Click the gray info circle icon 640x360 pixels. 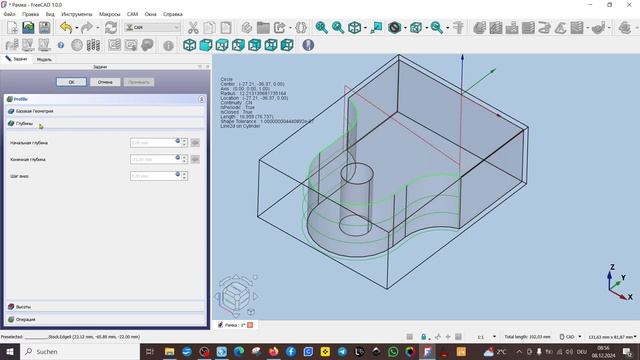point(168,45)
